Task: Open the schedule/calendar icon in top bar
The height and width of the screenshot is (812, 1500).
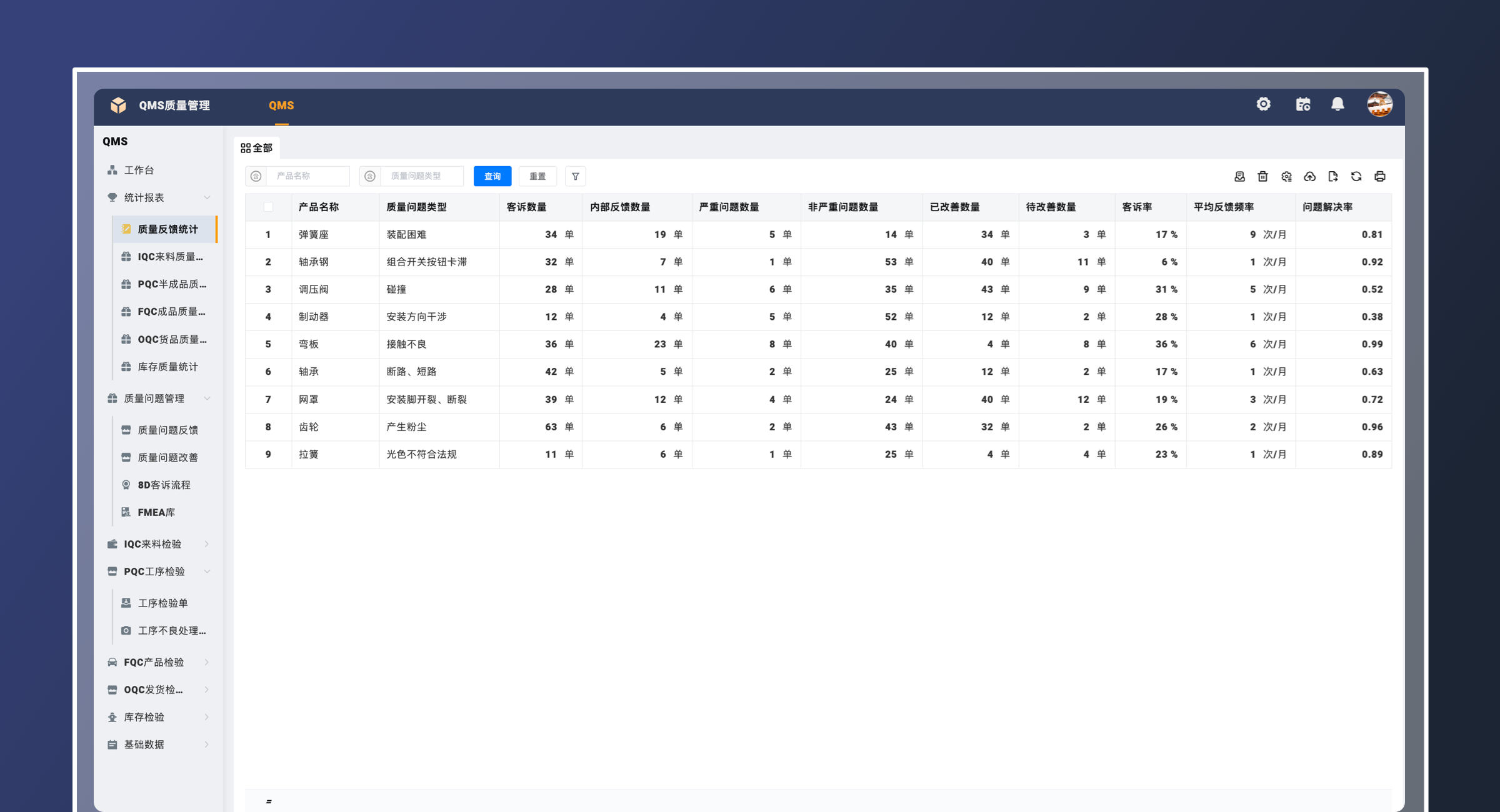Action: pyautogui.click(x=1304, y=104)
